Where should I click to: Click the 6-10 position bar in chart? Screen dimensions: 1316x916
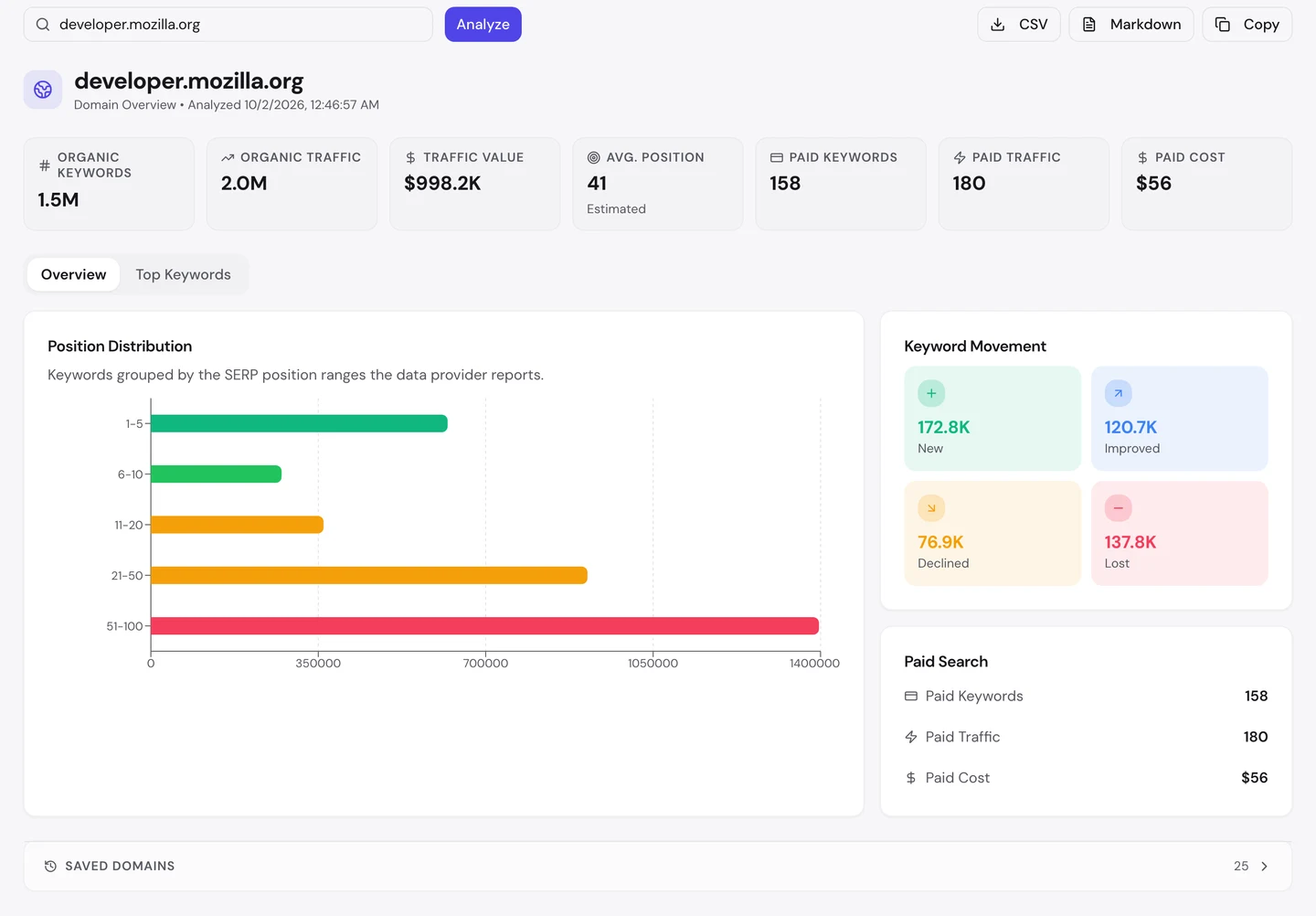[216, 474]
